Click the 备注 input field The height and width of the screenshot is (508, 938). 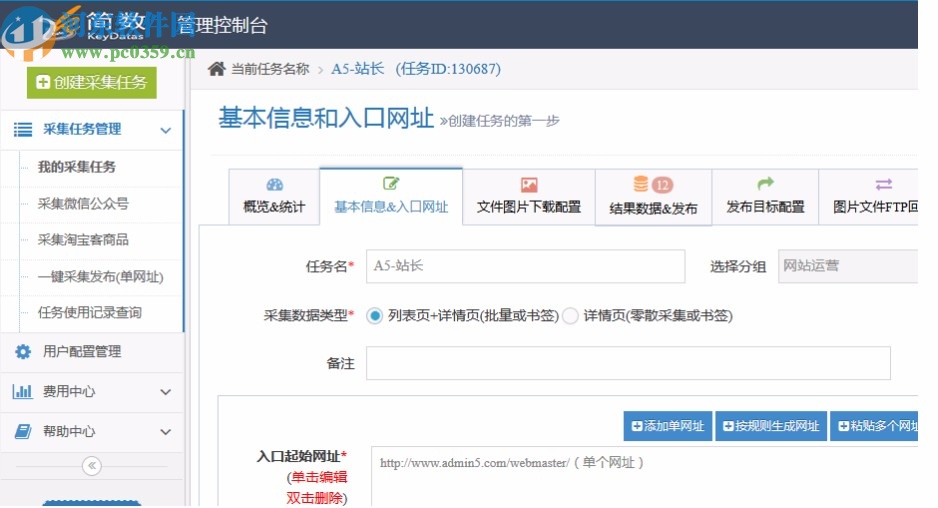click(x=628, y=363)
